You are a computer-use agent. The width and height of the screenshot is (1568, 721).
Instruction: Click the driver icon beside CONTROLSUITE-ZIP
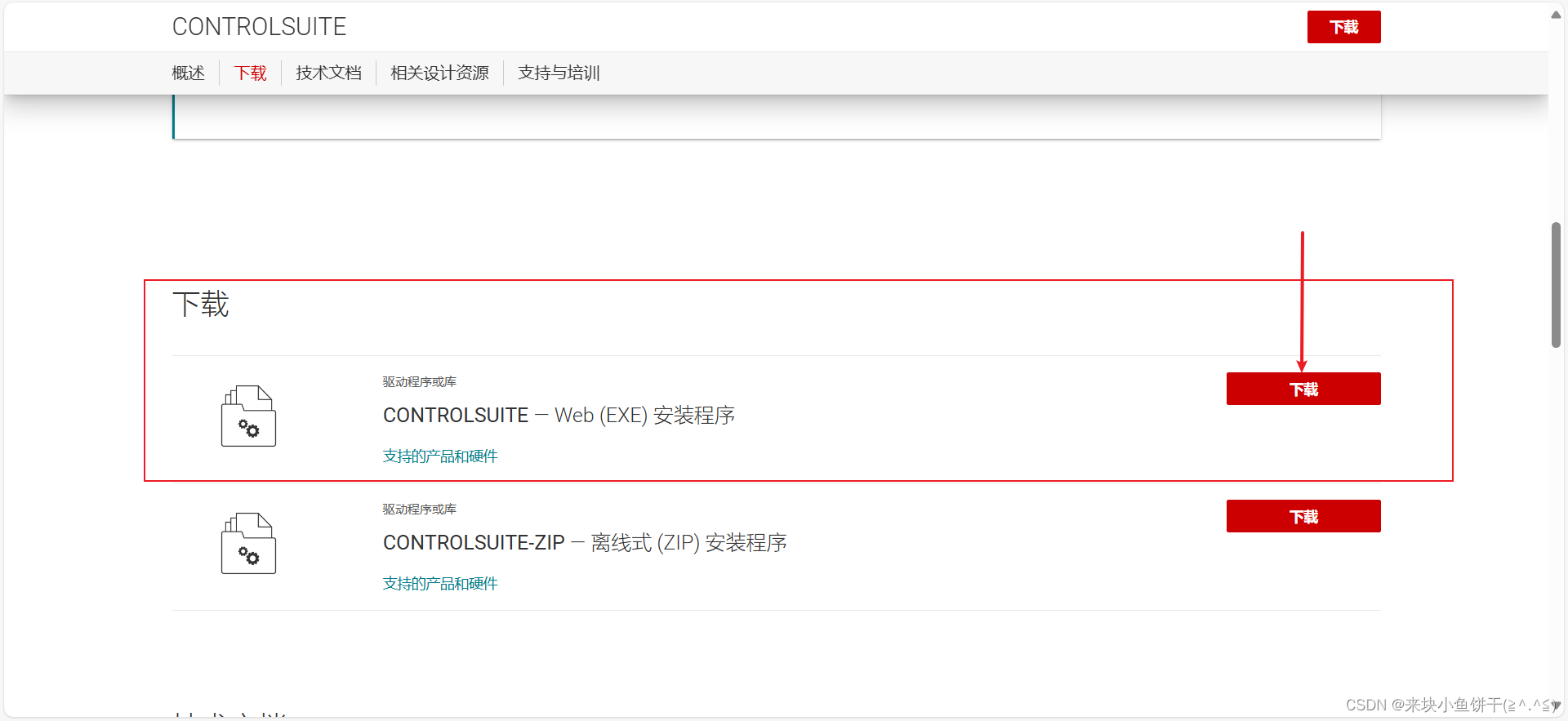[x=248, y=543]
